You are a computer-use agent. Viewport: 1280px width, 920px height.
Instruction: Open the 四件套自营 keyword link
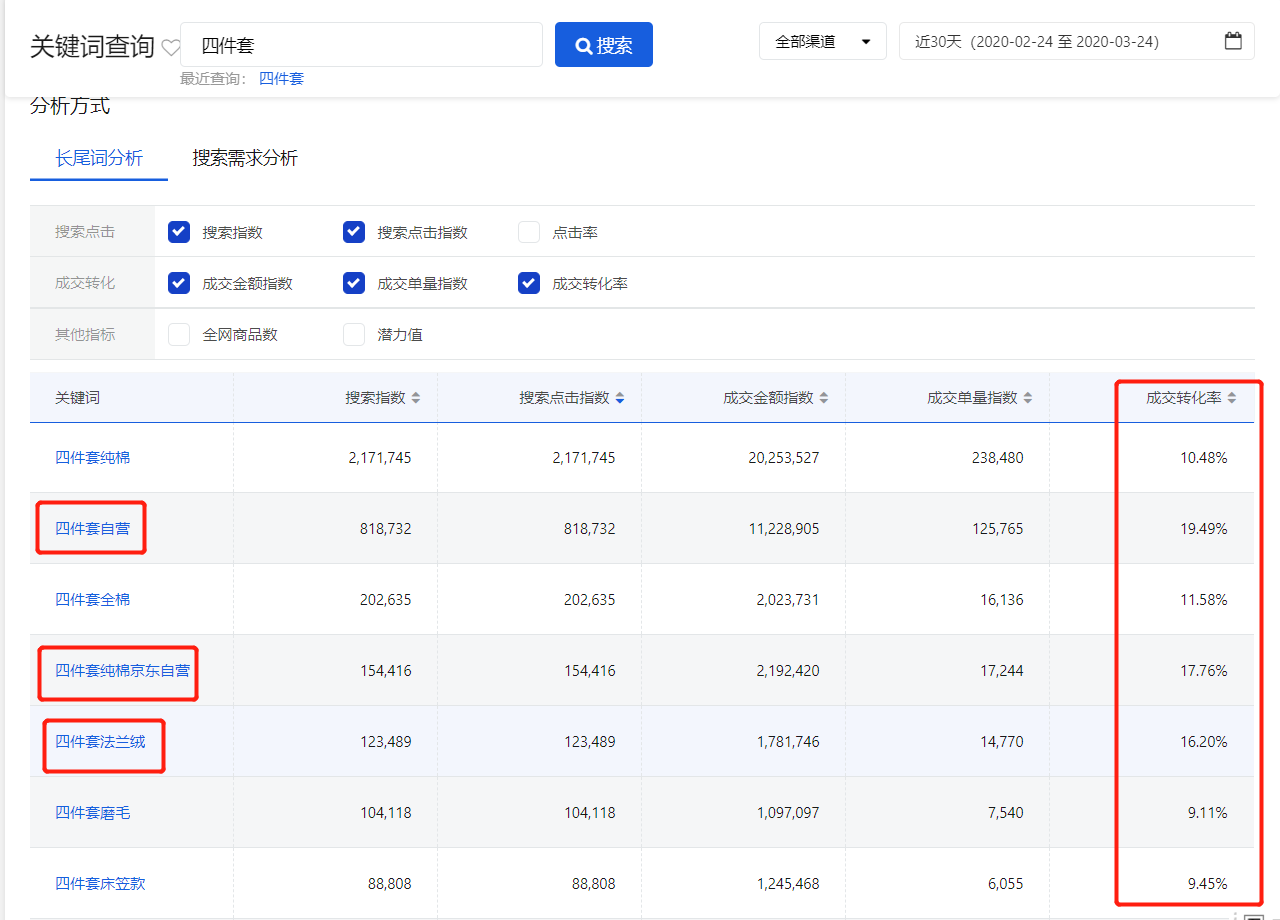click(92, 528)
